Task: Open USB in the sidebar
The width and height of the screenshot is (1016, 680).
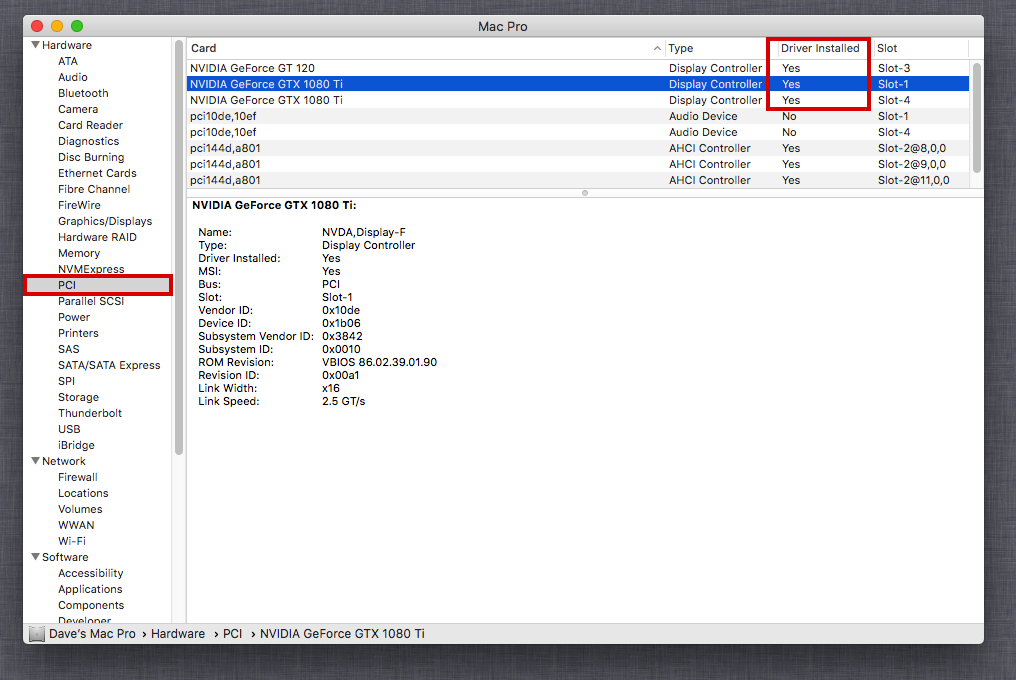Action: pyautogui.click(x=69, y=429)
